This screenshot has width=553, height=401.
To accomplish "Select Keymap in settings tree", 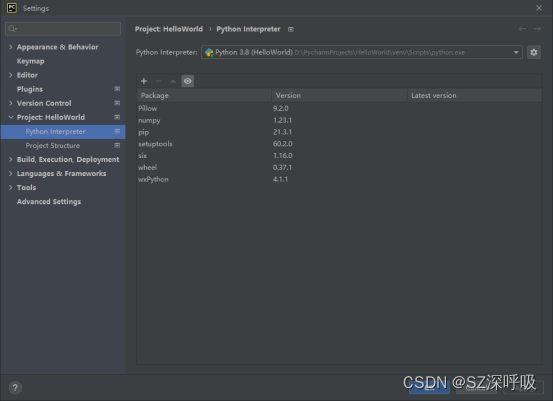I will pyautogui.click(x=31, y=61).
